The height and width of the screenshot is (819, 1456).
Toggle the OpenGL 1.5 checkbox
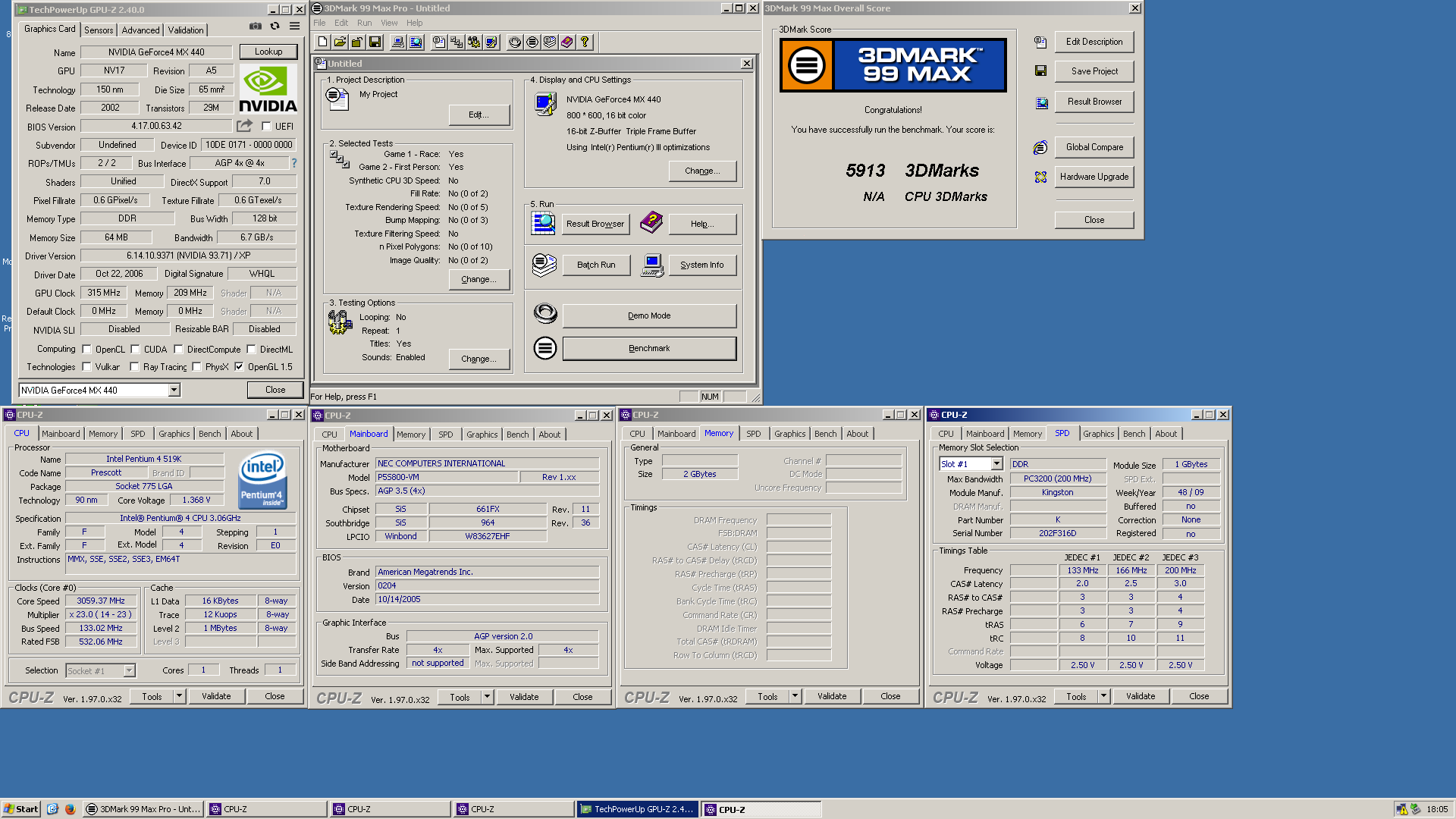pos(239,367)
